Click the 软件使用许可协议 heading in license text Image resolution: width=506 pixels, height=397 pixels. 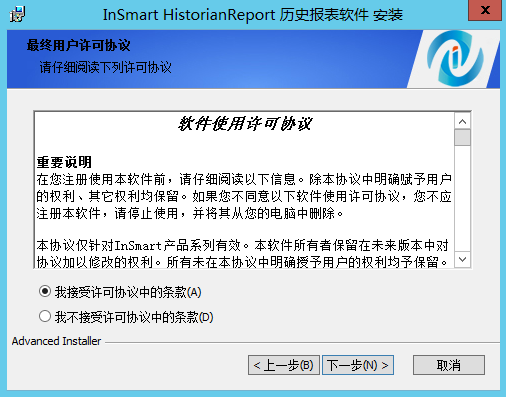(245, 124)
